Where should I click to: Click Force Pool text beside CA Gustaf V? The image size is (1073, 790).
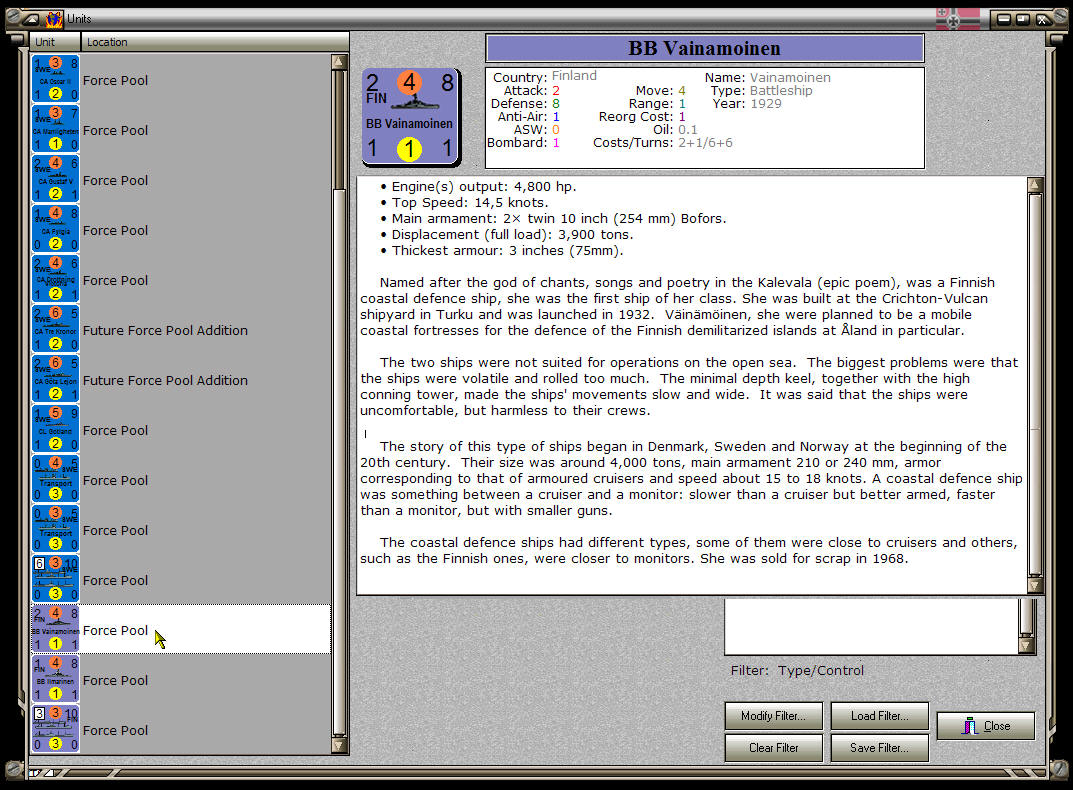[115, 180]
